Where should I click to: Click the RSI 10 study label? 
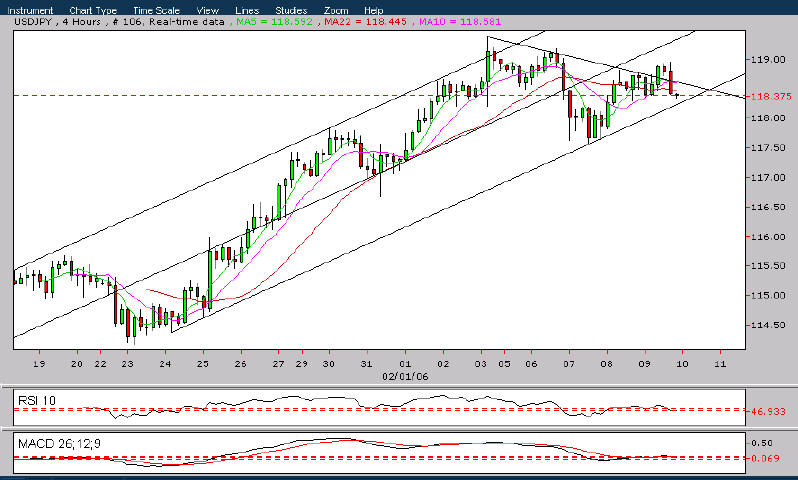point(37,401)
